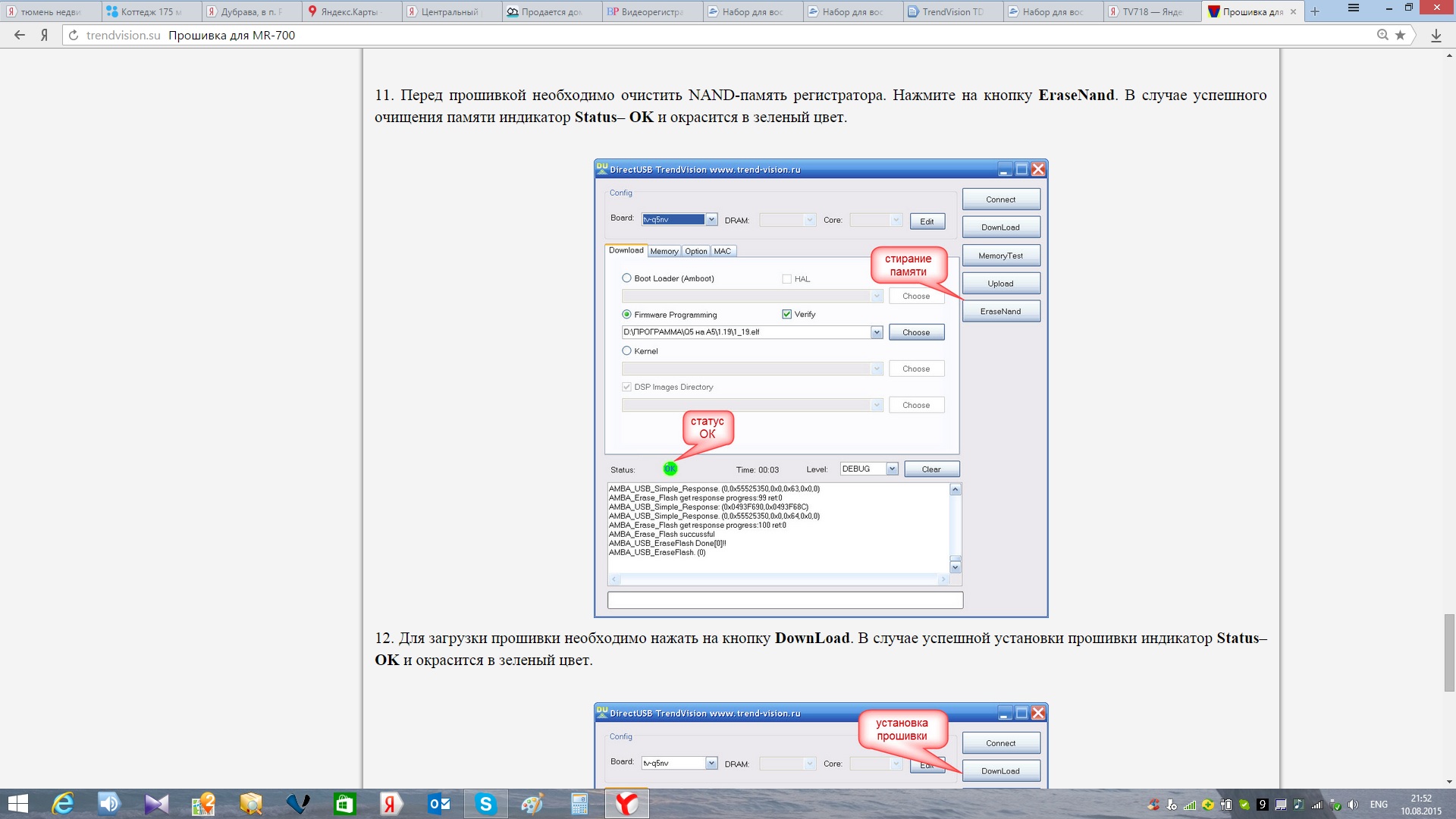Expand the Board dropdown showing tv-q5nv
Image resolution: width=1456 pixels, height=819 pixels.
pos(711,220)
